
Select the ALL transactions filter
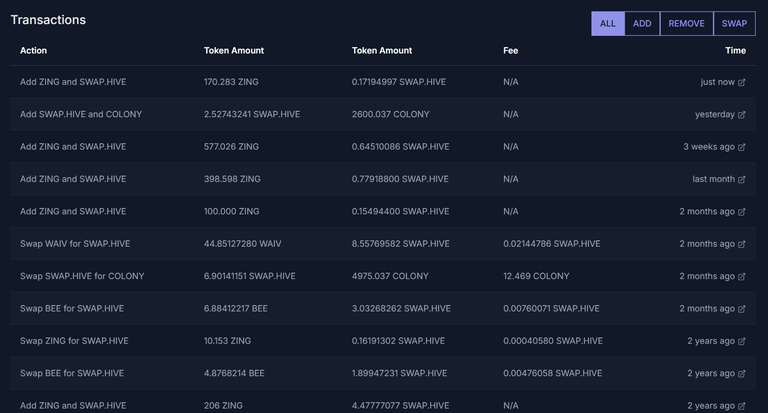608,24
